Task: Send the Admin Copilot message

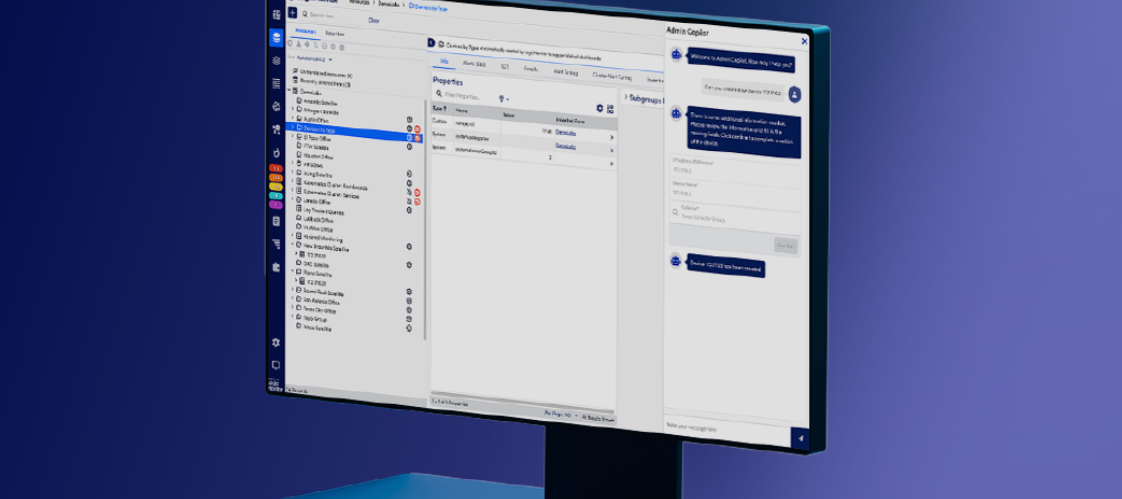Action: [x=800, y=438]
